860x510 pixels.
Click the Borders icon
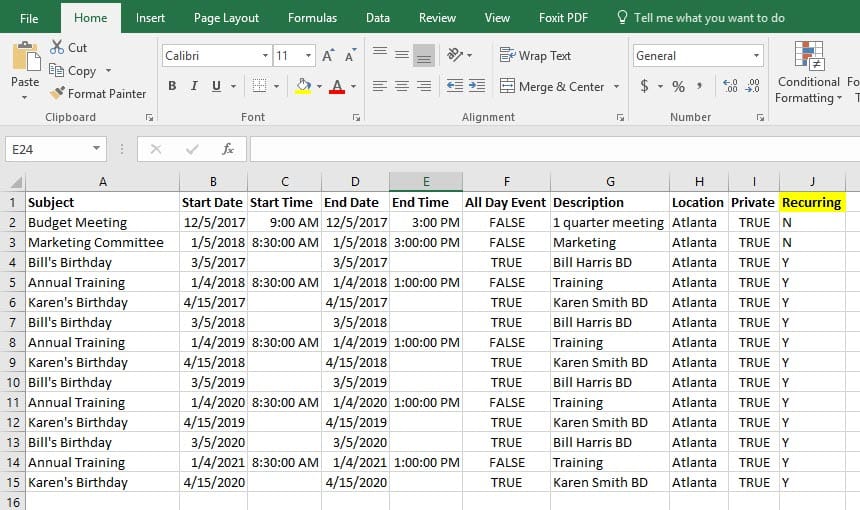click(x=259, y=87)
